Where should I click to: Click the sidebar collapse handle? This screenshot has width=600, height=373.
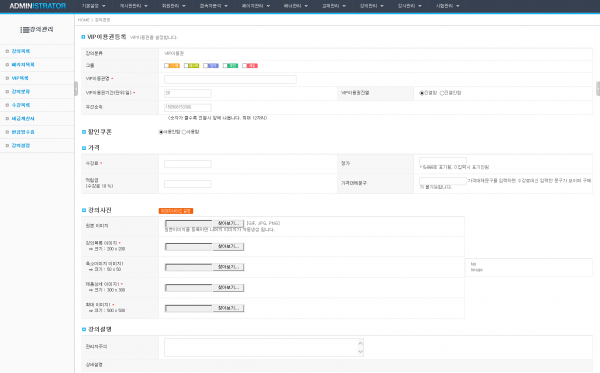tap(76, 89)
